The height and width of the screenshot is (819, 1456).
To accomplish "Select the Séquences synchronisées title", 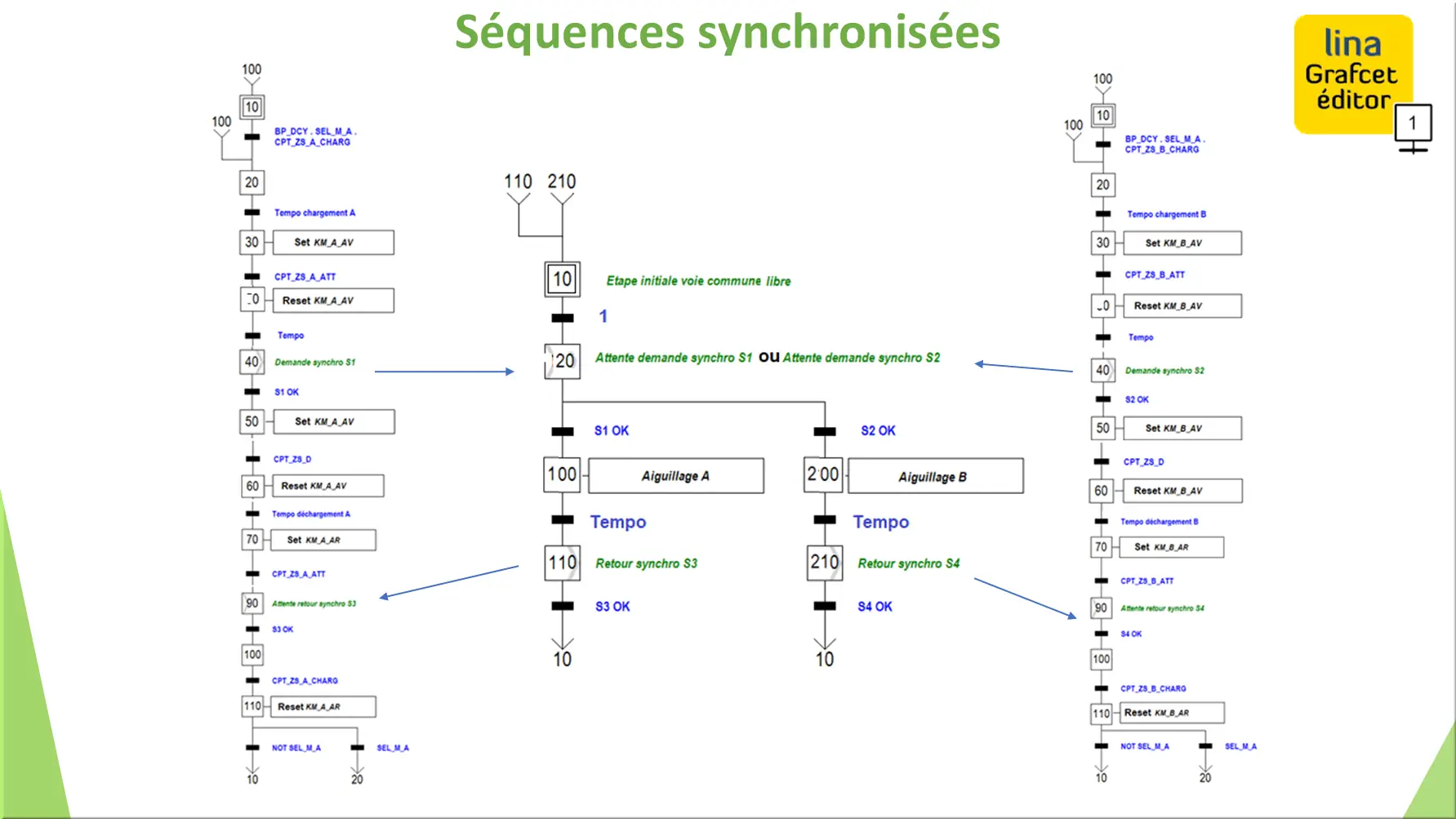I will point(728,32).
